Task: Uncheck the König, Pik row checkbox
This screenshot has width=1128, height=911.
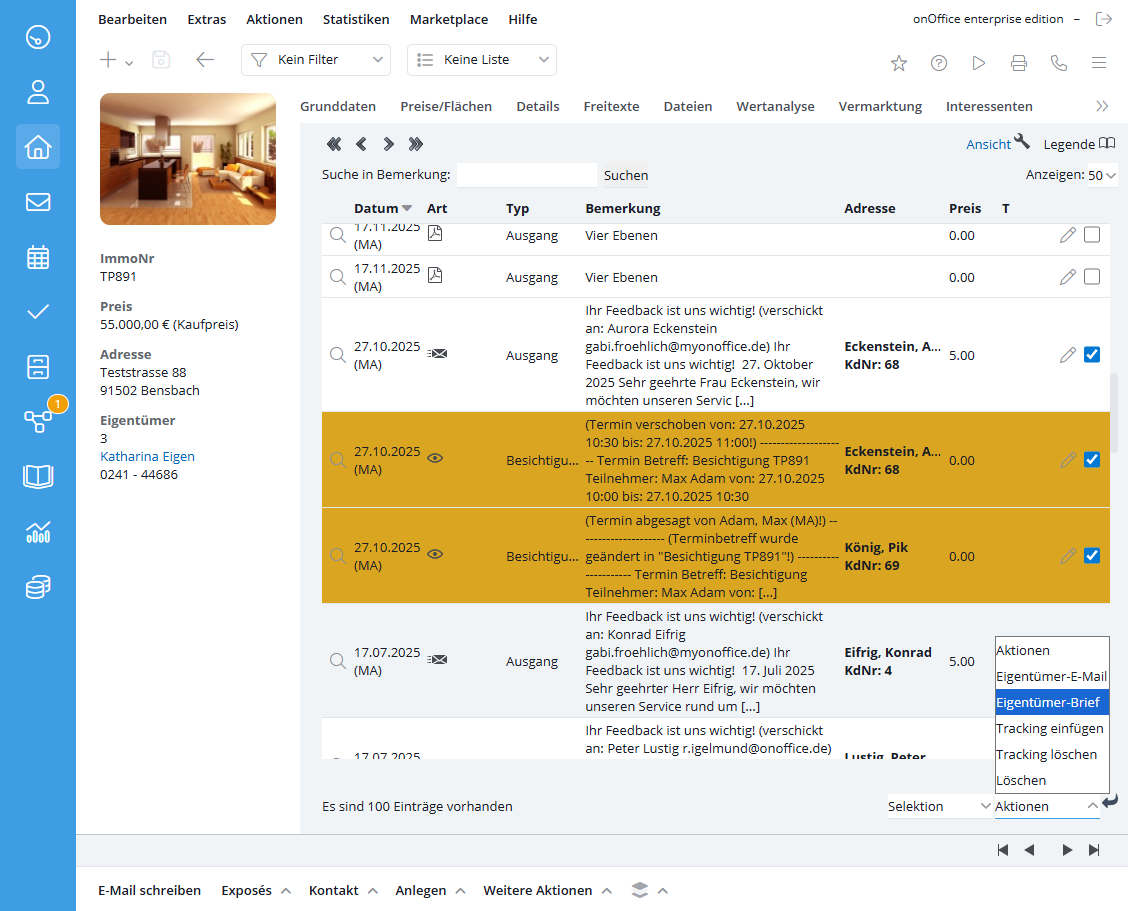Action: click(1091, 556)
